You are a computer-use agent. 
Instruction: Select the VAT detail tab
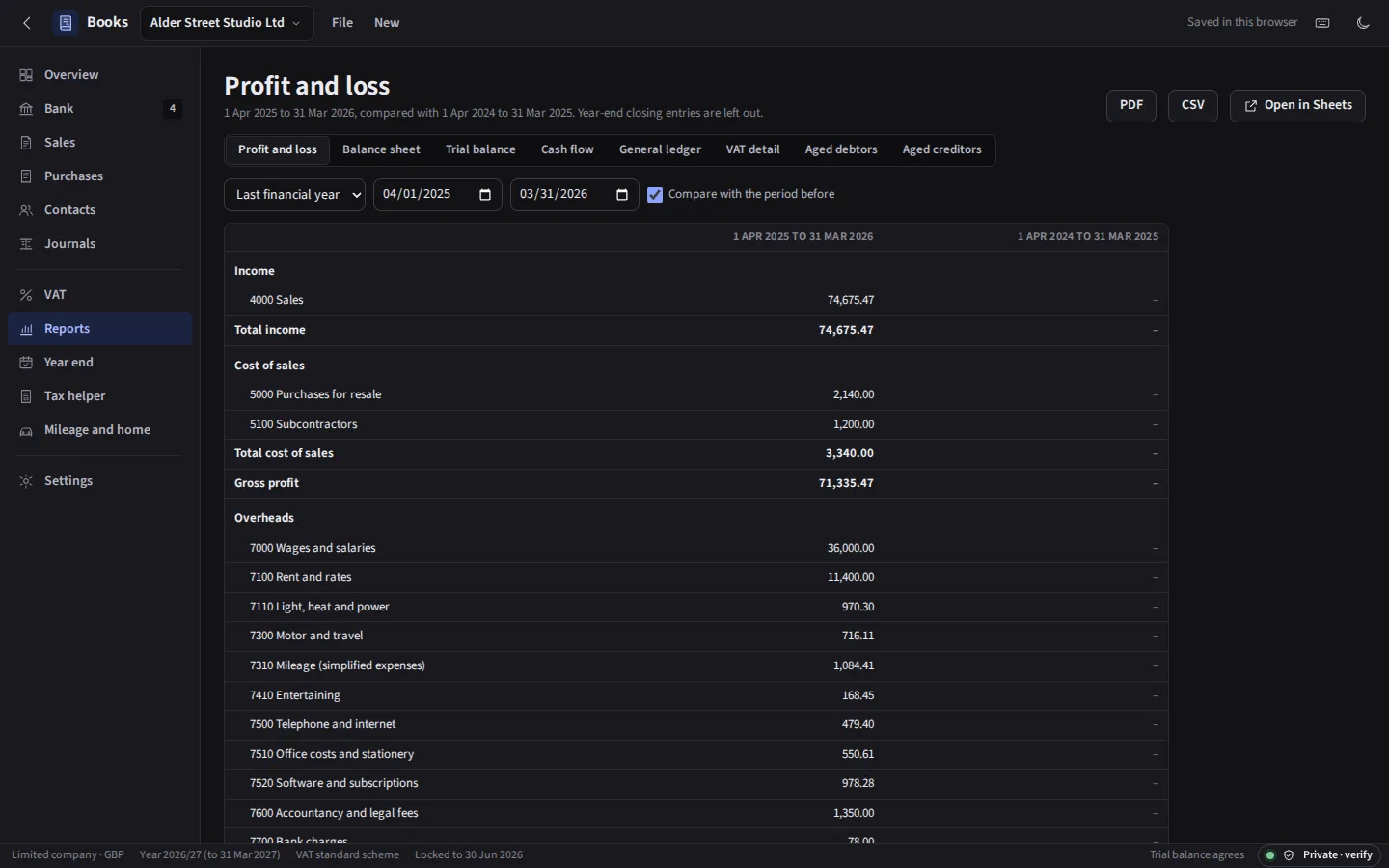pyautogui.click(x=752, y=150)
